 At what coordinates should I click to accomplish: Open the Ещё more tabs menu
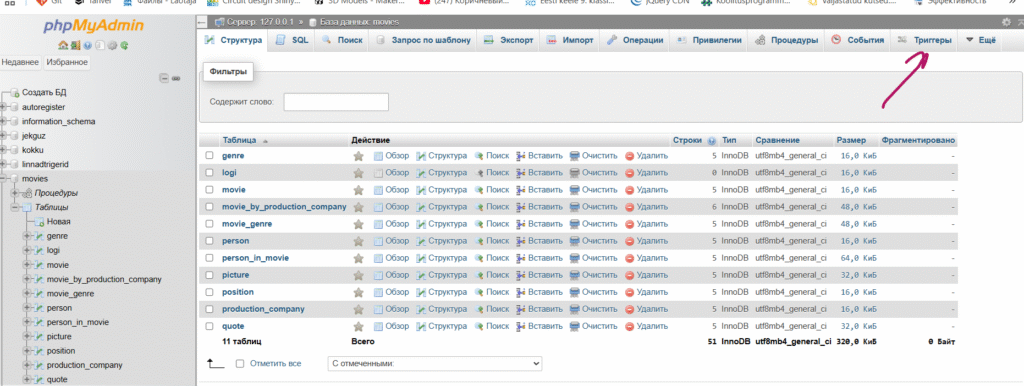(980, 40)
